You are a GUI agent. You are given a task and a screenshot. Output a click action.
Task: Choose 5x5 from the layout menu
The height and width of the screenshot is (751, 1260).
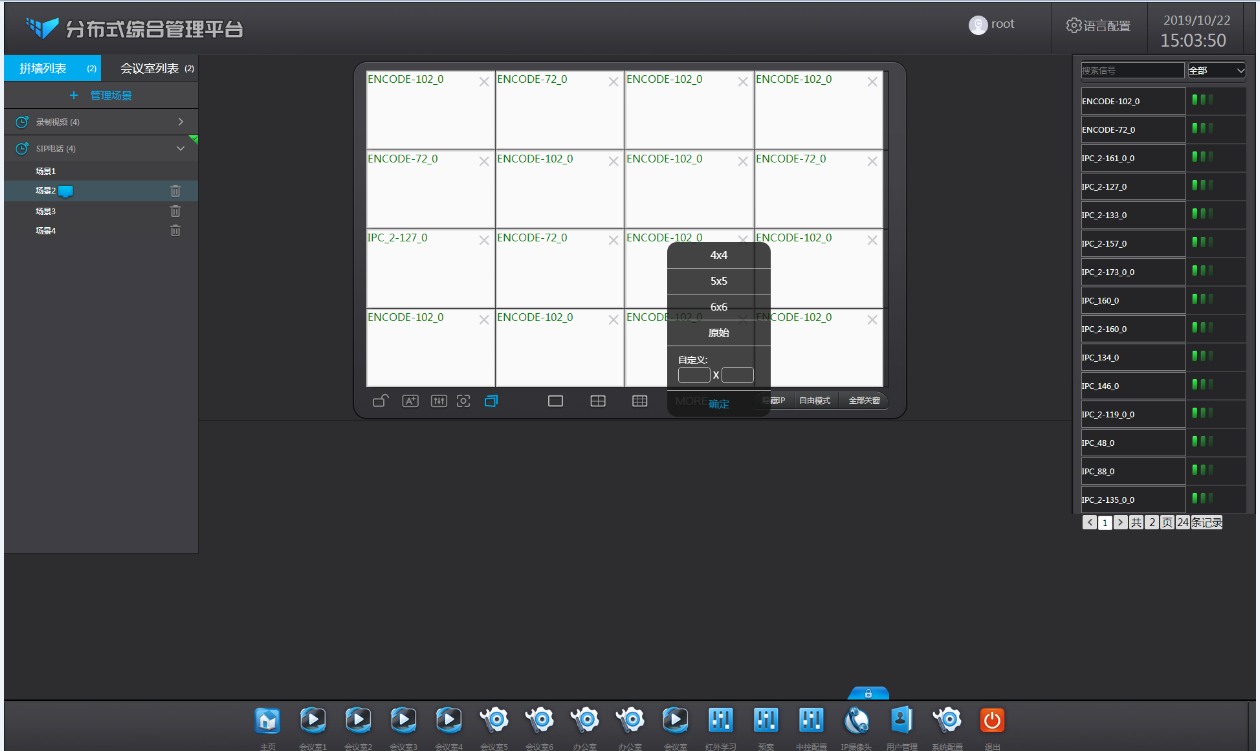718,281
